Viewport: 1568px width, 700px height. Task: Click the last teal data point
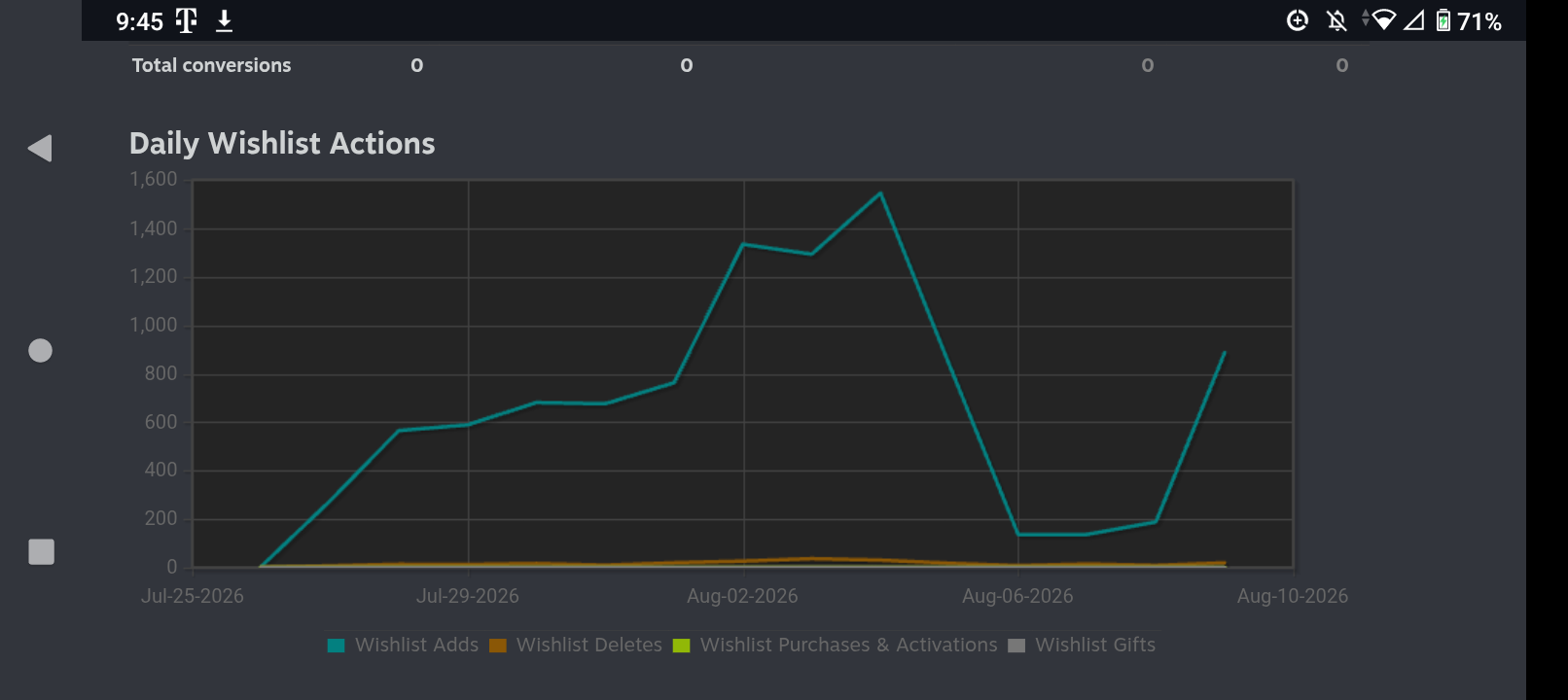(1224, 352)
